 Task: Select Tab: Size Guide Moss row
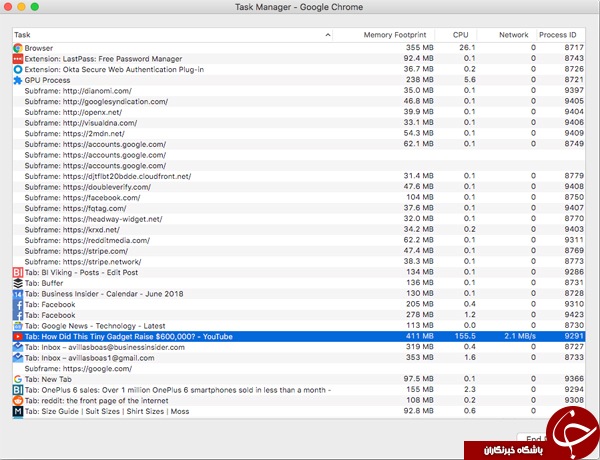(x=298, y=411)
